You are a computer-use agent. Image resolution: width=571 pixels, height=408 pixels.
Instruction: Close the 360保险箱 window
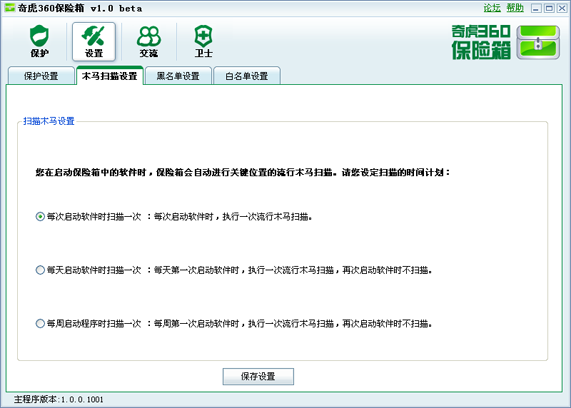point(562,8)
